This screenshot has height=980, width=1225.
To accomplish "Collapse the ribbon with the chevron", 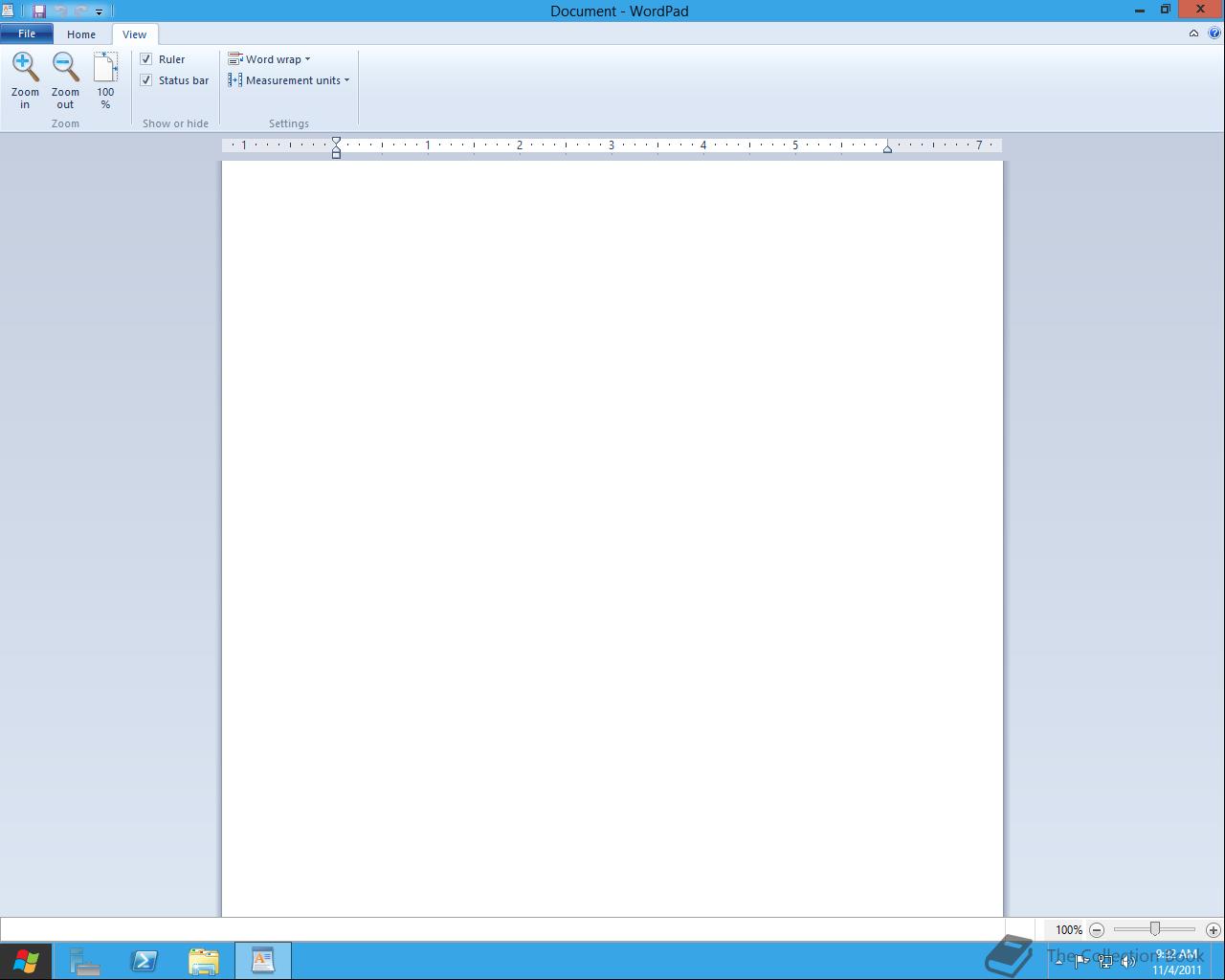I will pos(1193,33).
